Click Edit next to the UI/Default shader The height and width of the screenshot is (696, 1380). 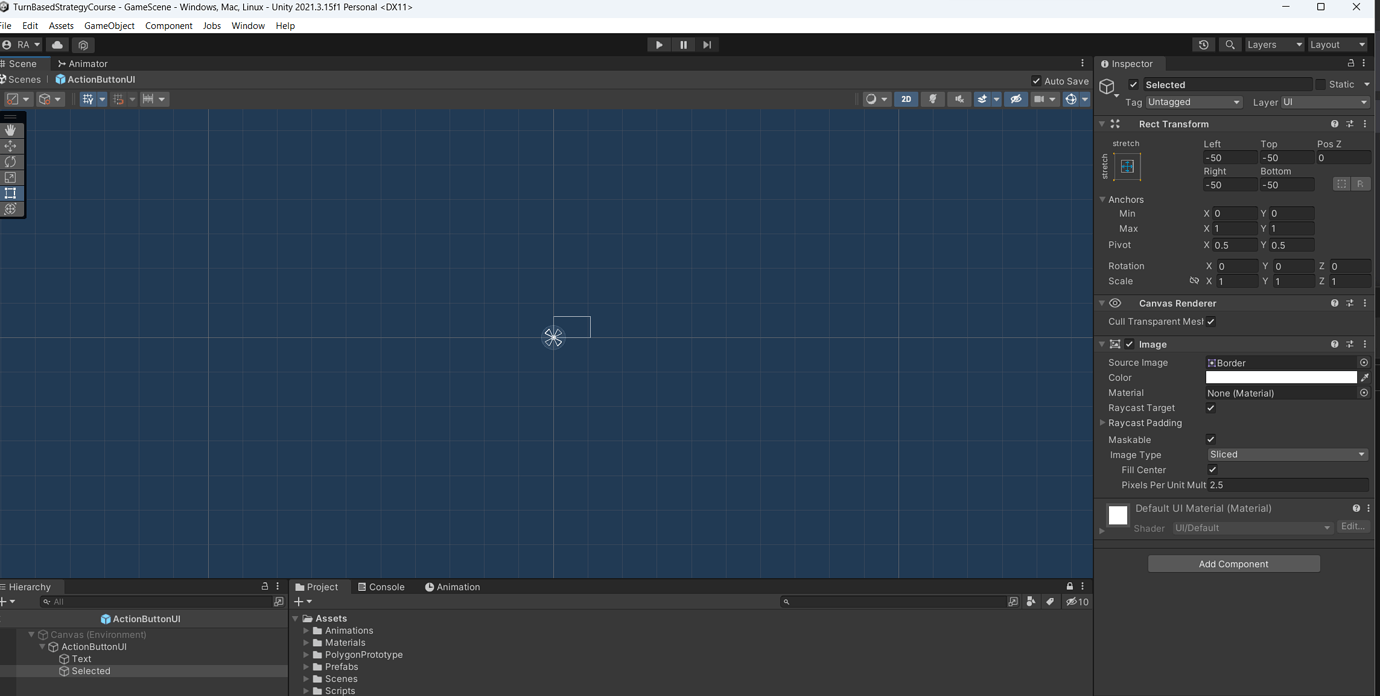[1352, 527]
